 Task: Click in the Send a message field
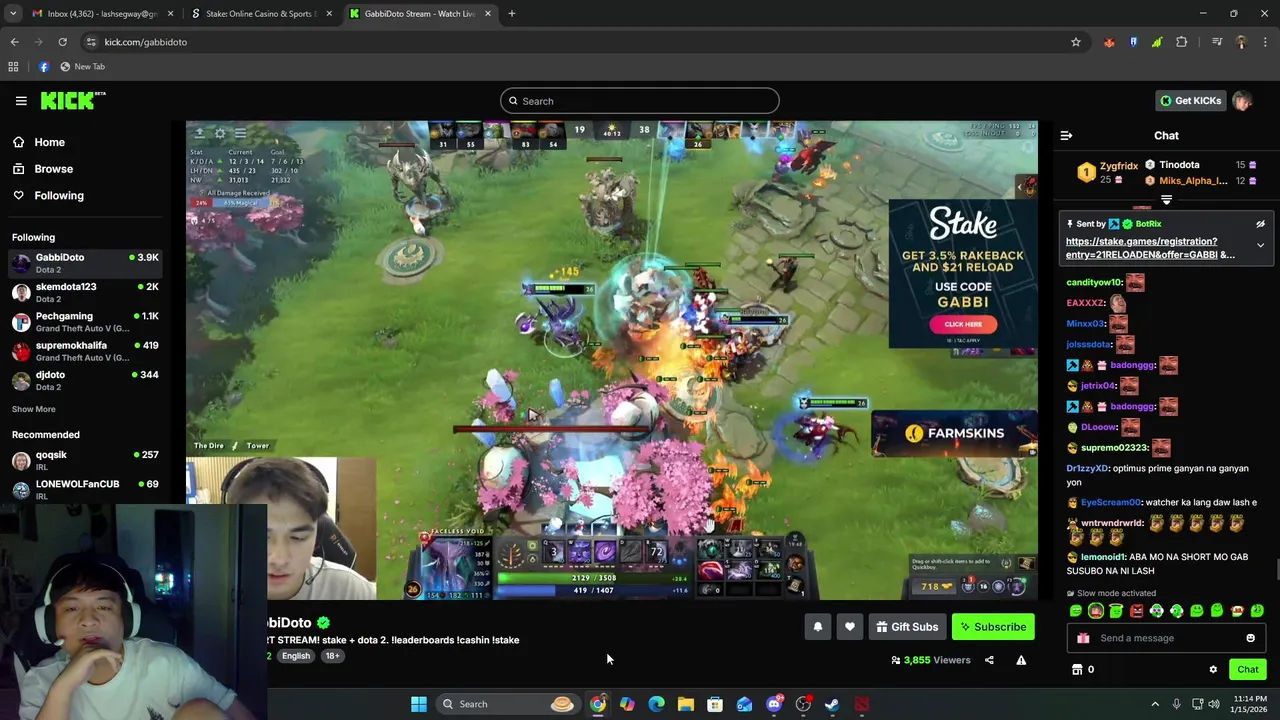tap(1166, 638)
